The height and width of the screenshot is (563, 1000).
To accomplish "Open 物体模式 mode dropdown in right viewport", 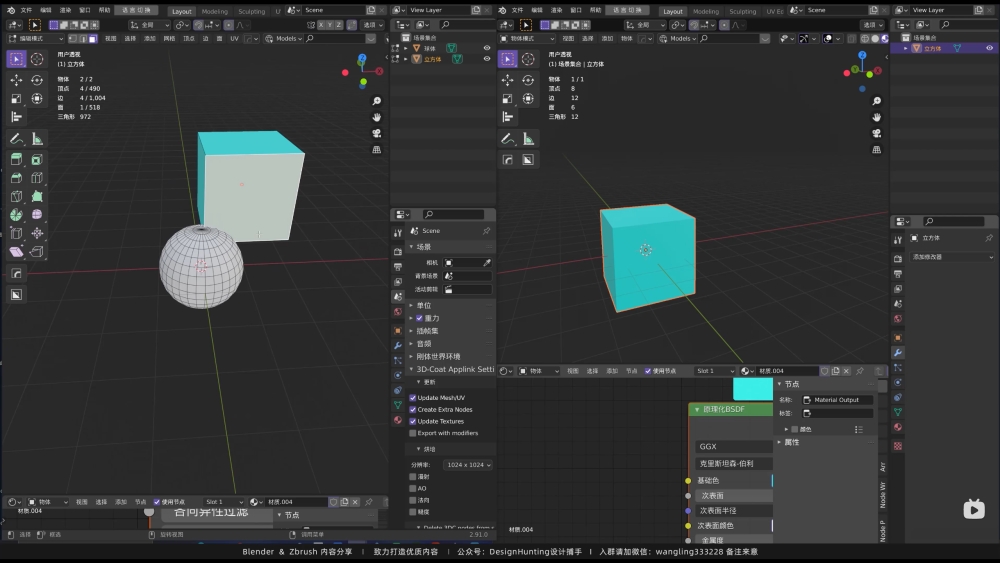I will [x=527, y=39].
